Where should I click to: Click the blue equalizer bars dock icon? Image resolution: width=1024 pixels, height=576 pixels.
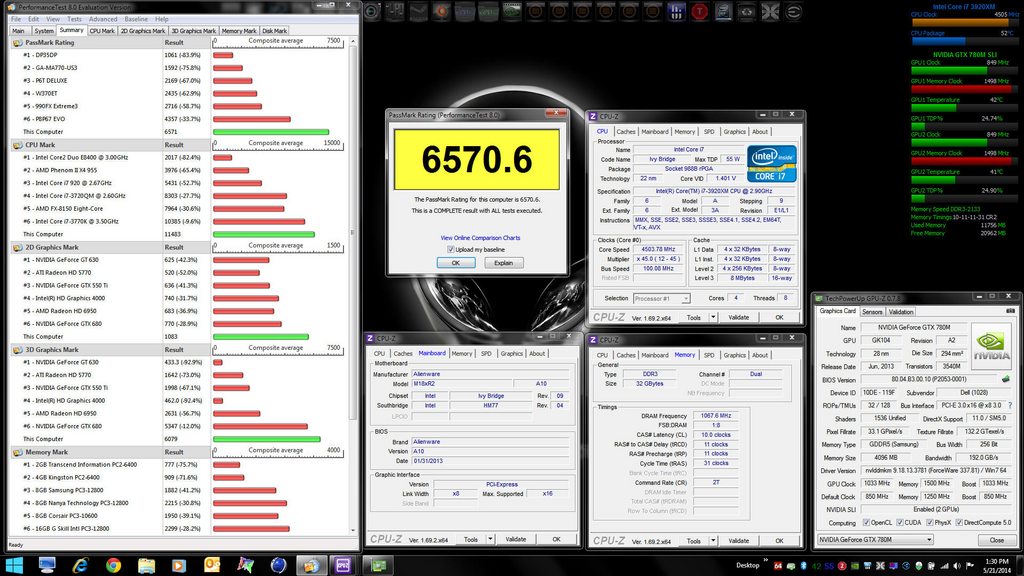[676, 12]
